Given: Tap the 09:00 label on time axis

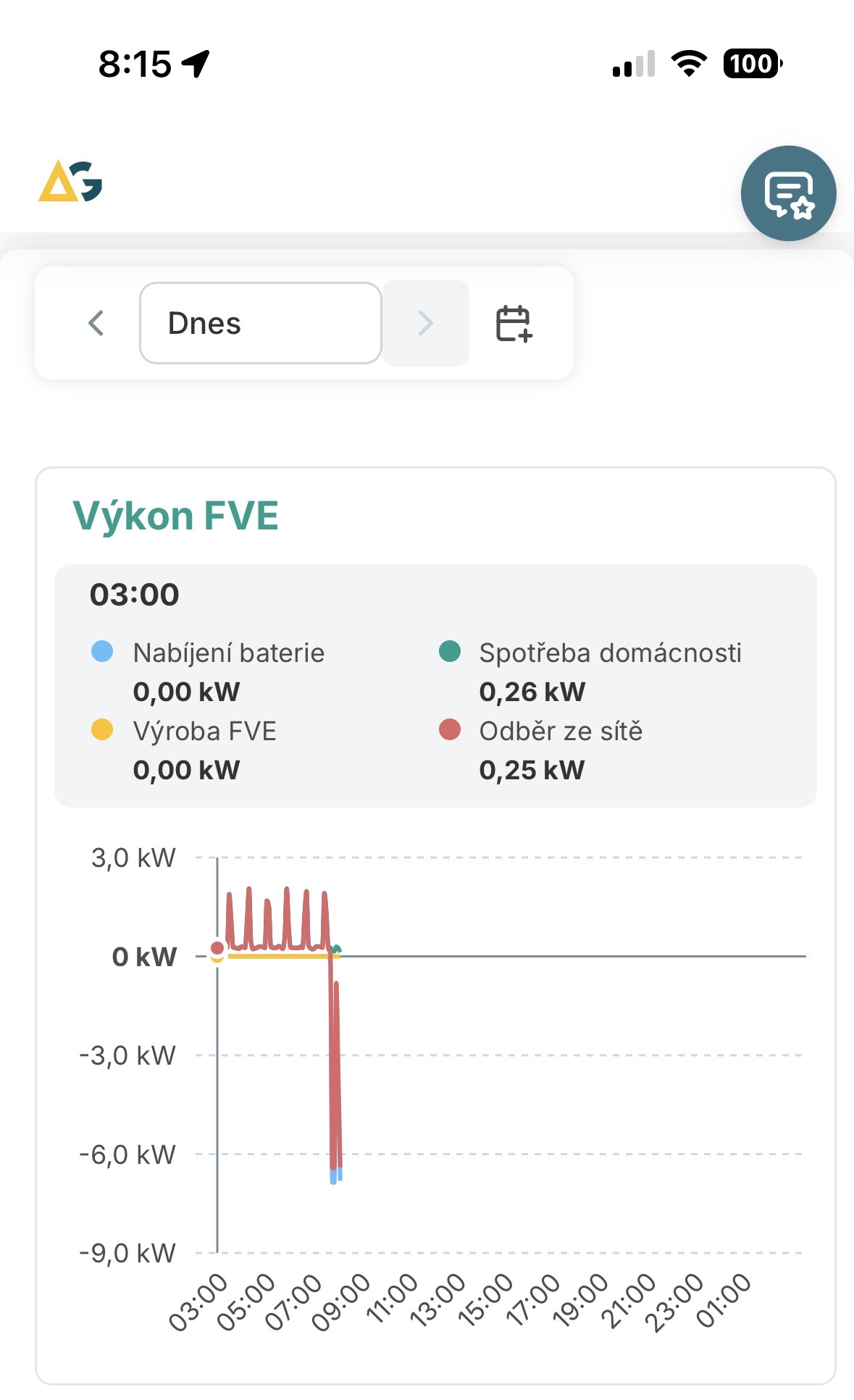Looking at the screenshot, I should coord(341,1302).
